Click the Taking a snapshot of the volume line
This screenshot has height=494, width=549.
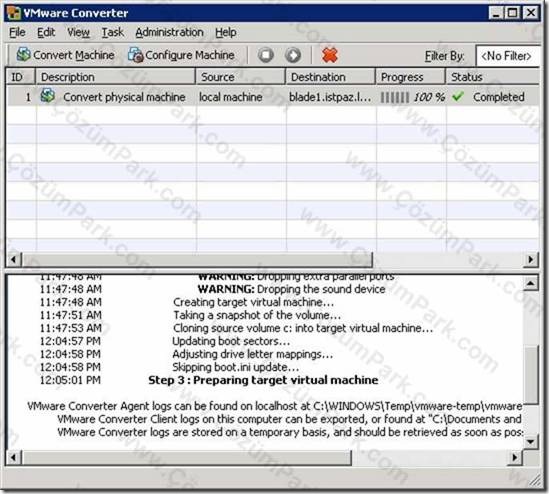pos(257,315)
